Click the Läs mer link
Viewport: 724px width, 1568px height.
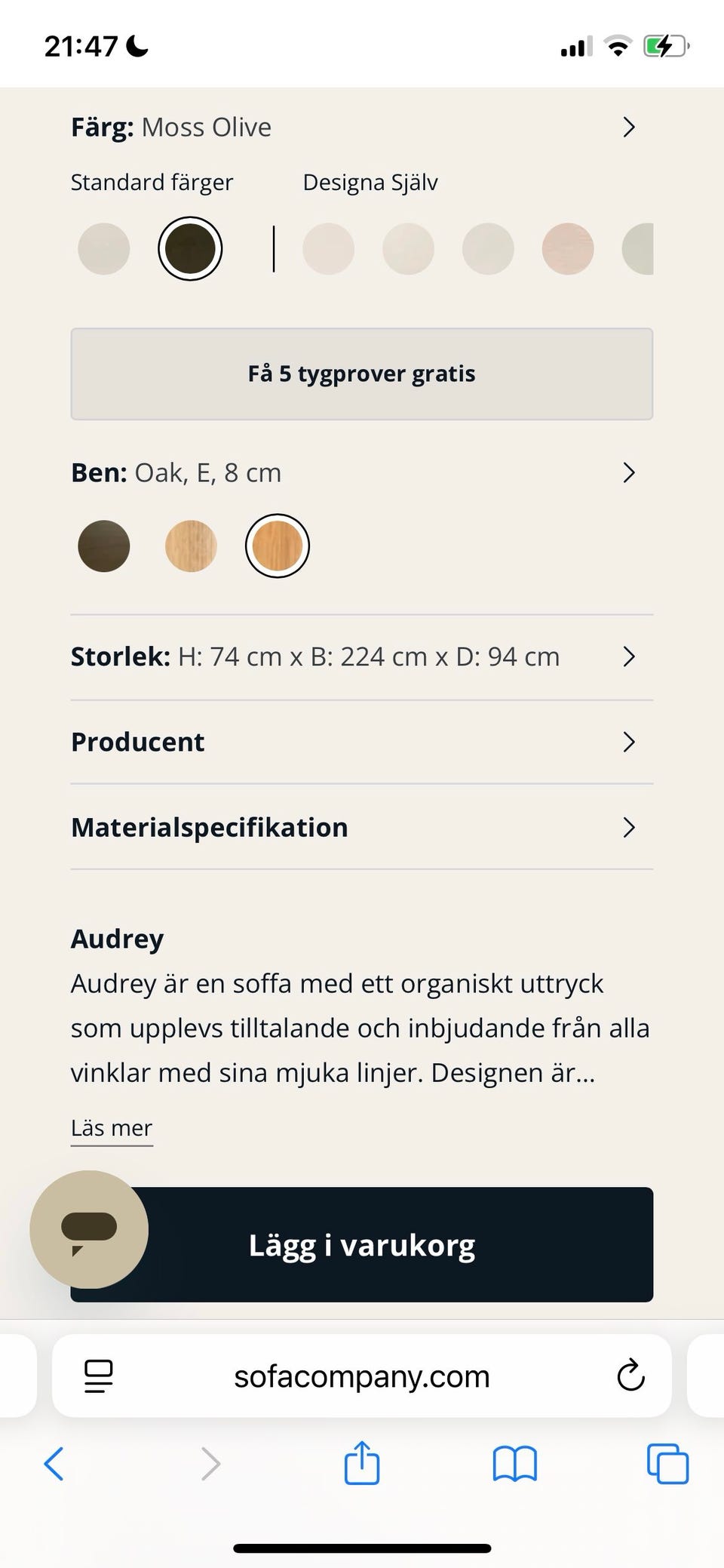pos(112,1128)
